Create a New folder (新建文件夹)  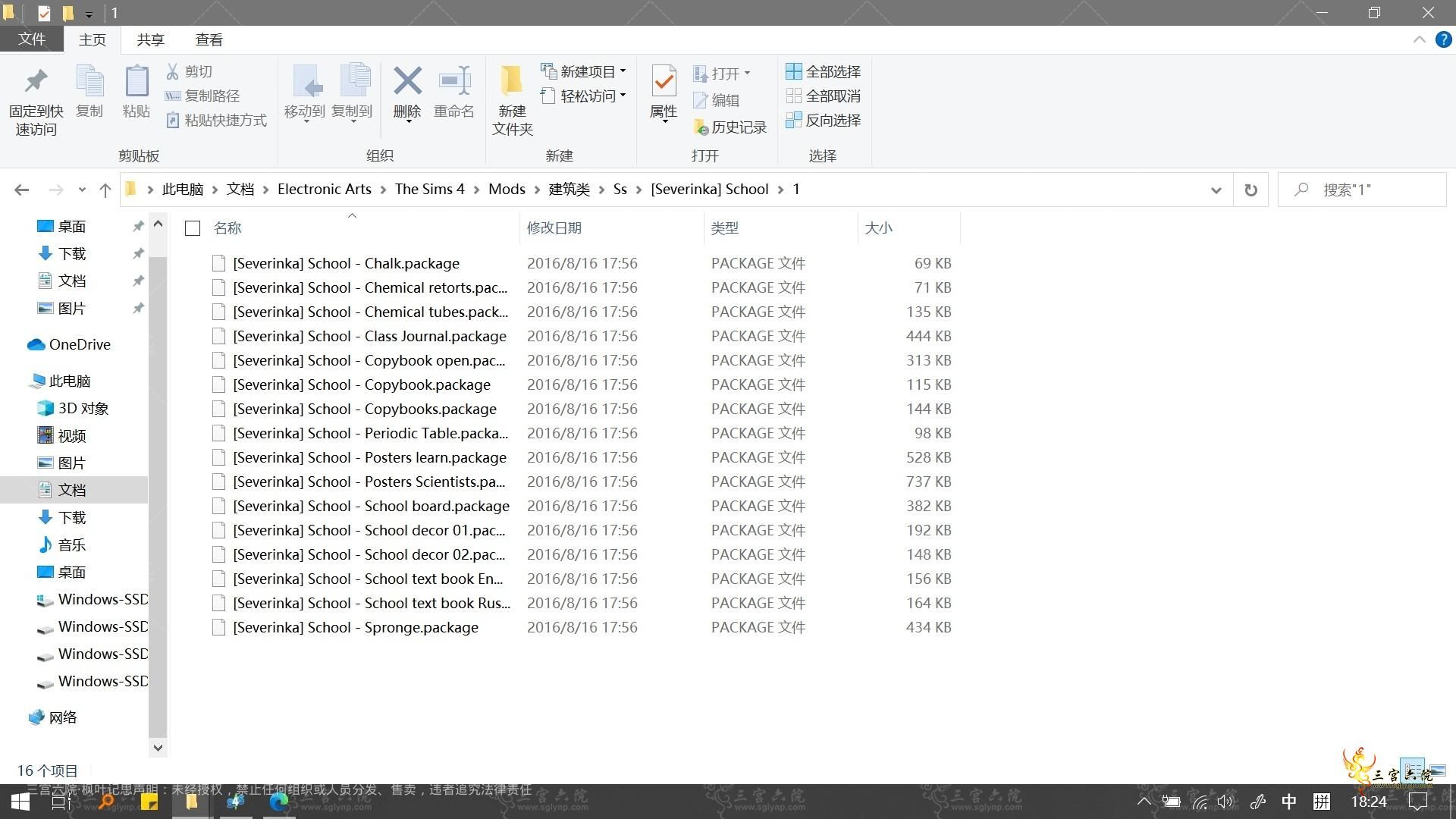coord(512,100)
